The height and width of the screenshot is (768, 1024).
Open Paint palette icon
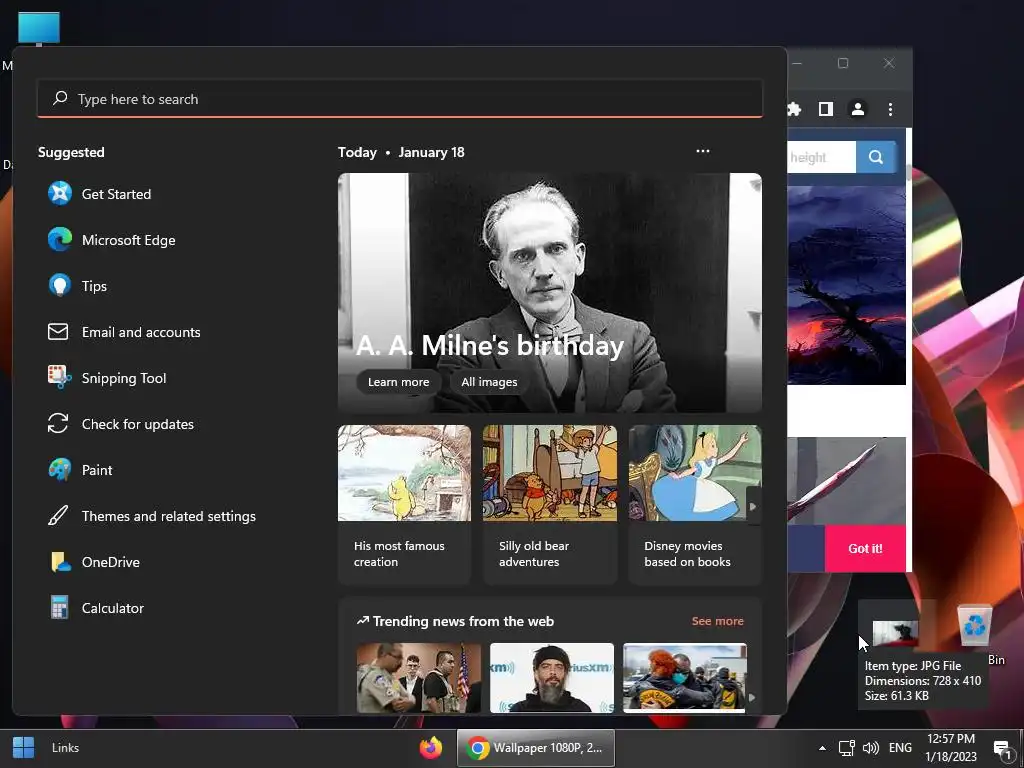(x=59, y=470)
